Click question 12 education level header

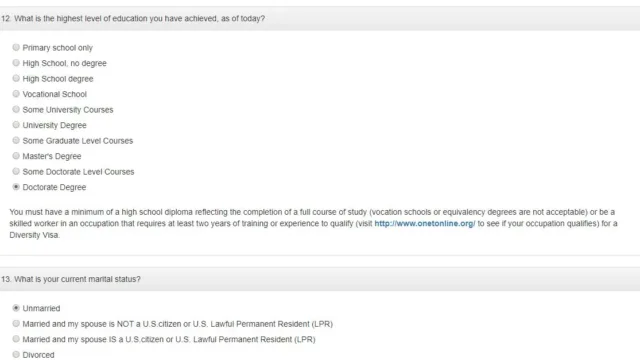coord(320,18)
